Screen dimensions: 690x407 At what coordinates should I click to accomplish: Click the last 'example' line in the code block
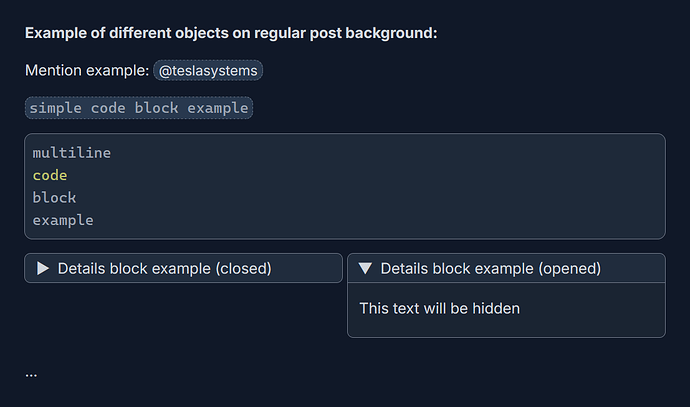62,219
